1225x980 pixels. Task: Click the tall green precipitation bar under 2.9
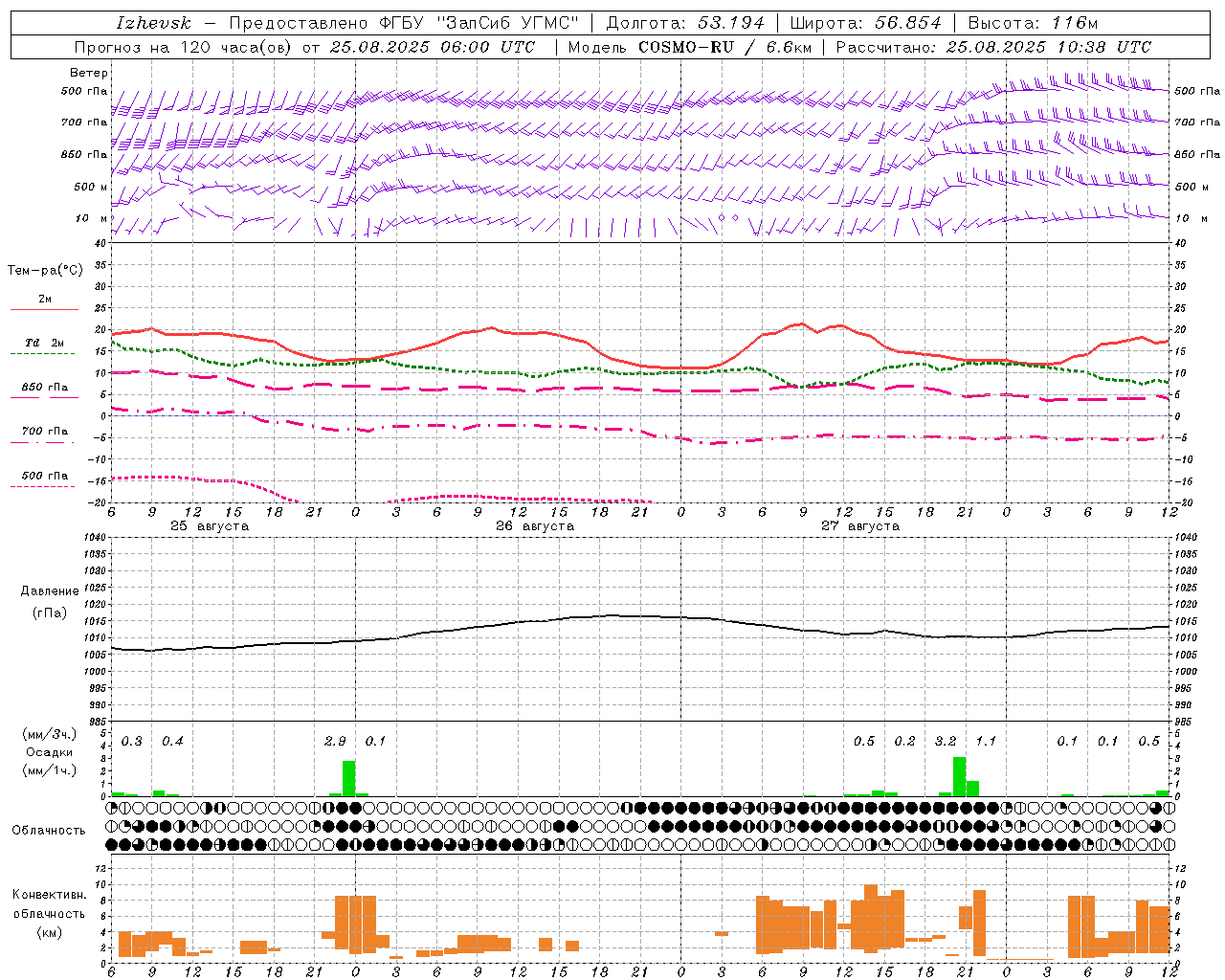click(x=348, y=778)
